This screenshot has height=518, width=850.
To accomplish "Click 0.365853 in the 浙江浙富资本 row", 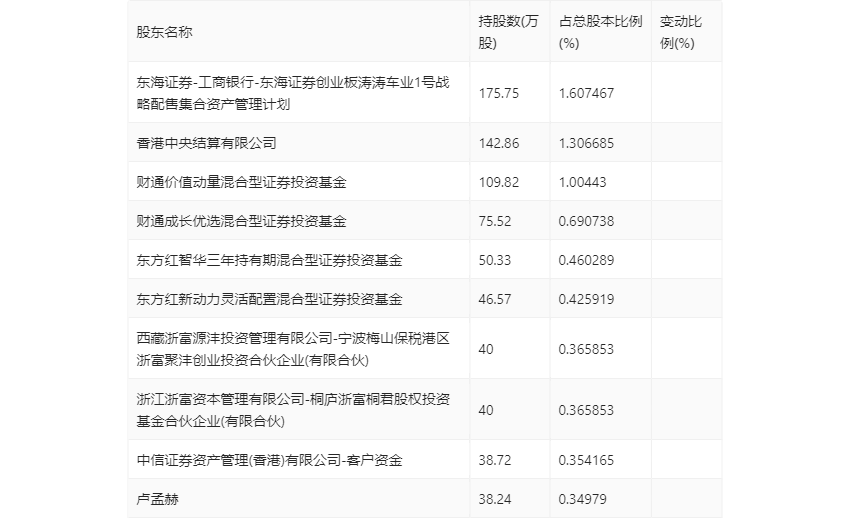I will pos(586,410).
